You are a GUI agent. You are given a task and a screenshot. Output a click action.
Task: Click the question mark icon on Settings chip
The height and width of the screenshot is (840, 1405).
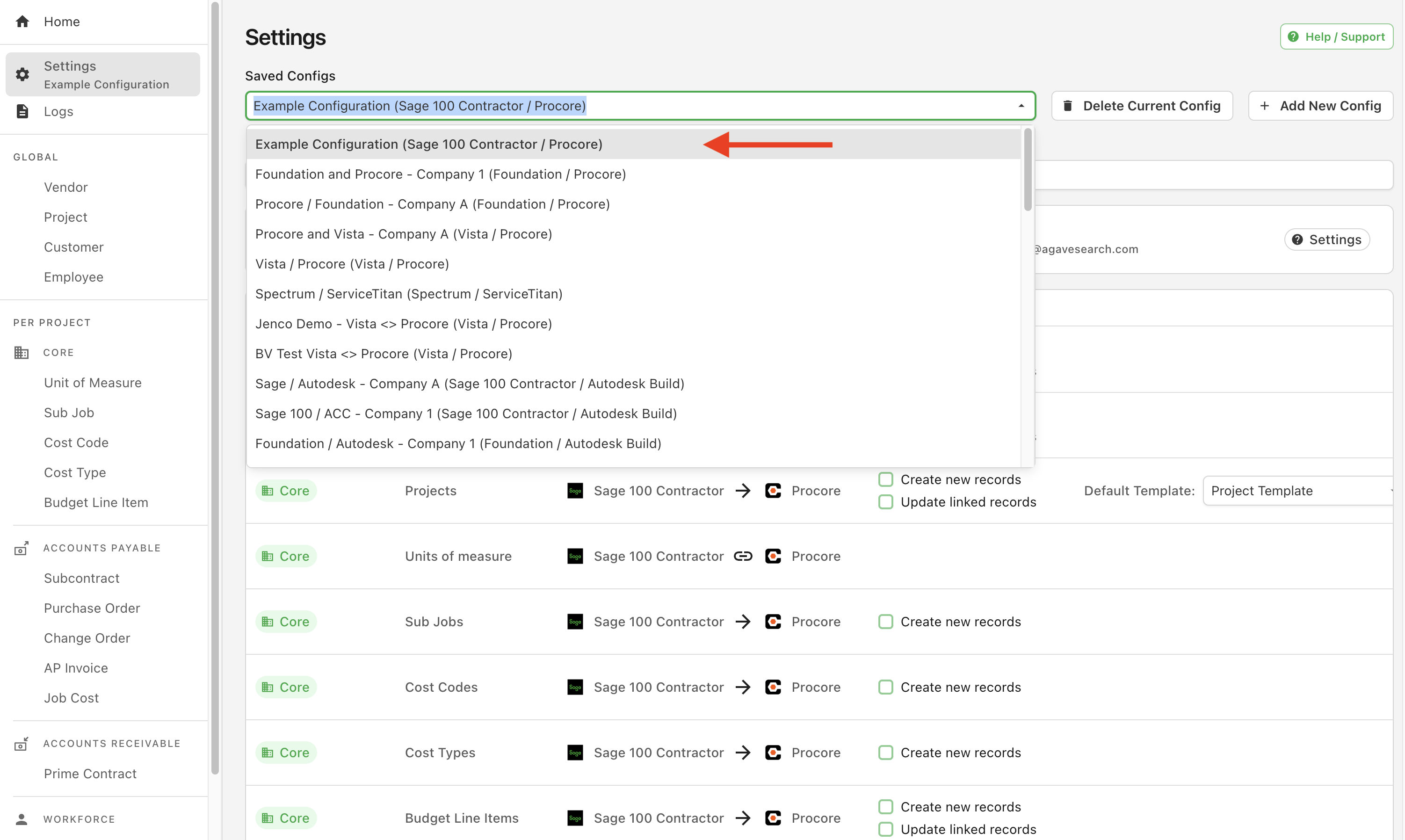click(x=1297, y=239)
